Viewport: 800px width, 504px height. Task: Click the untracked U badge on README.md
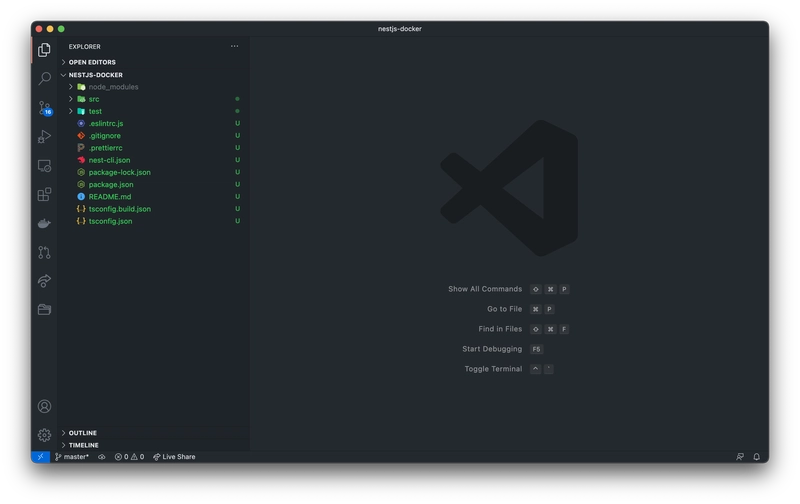[x=237, y=197]
